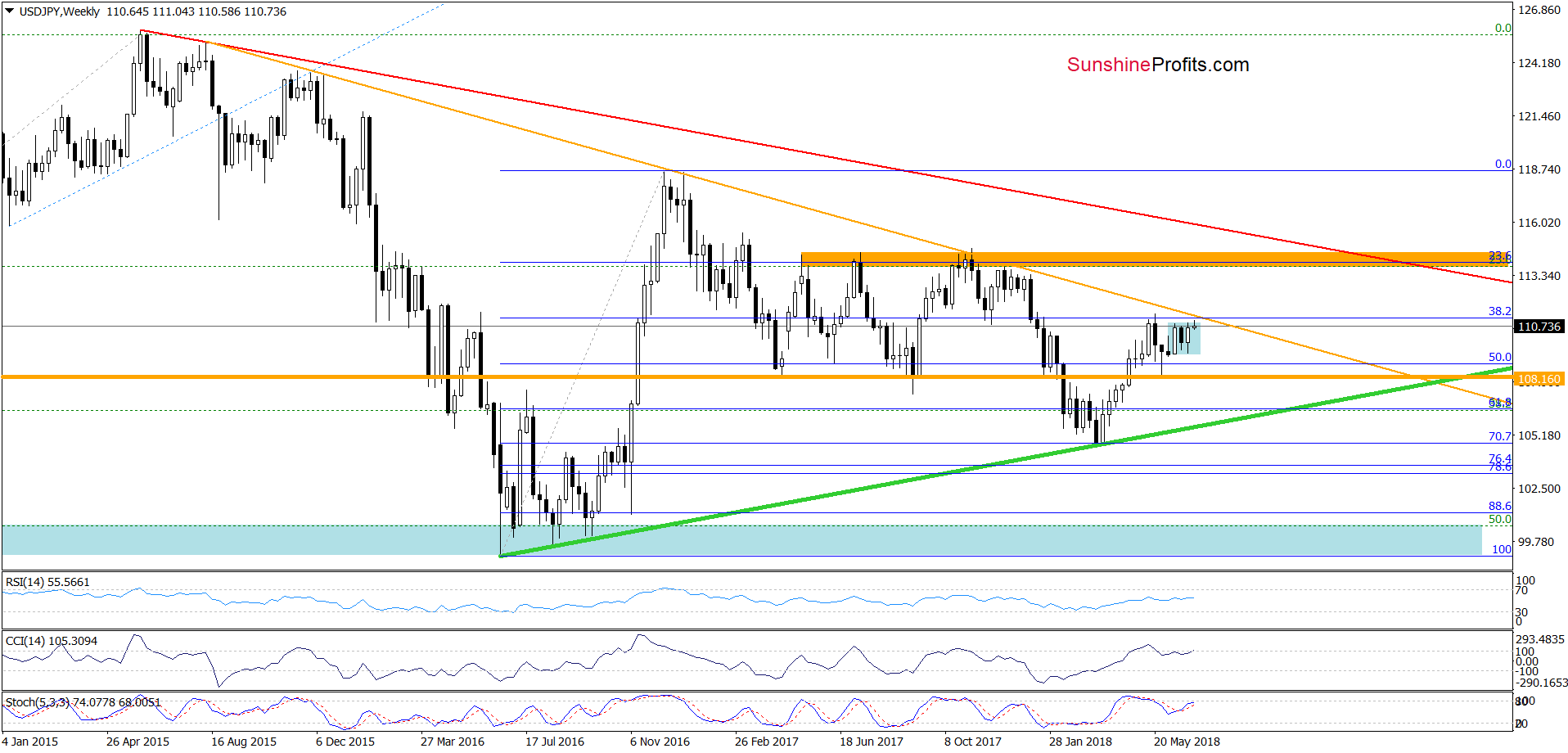Screen dimensions: 1568x753
Task: Select the OHLC values 110.645 111.043 110.586 110.736
Action: (196, 11)
